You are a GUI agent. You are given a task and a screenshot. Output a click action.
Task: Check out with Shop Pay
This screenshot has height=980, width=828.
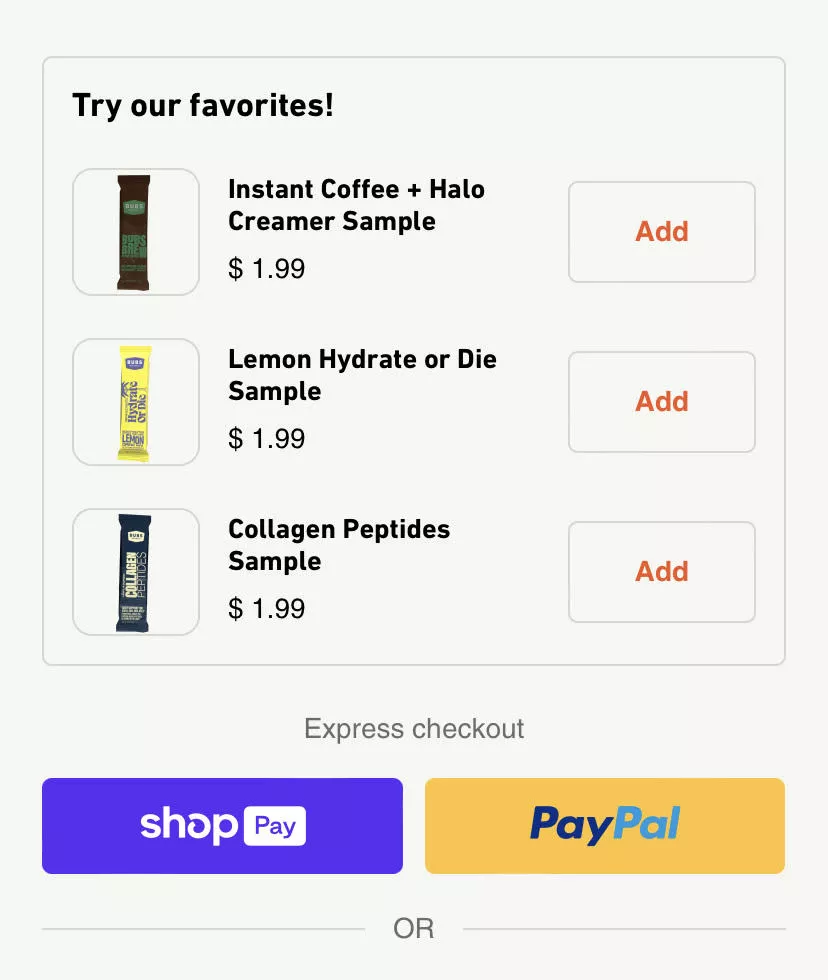click(222, 826)
